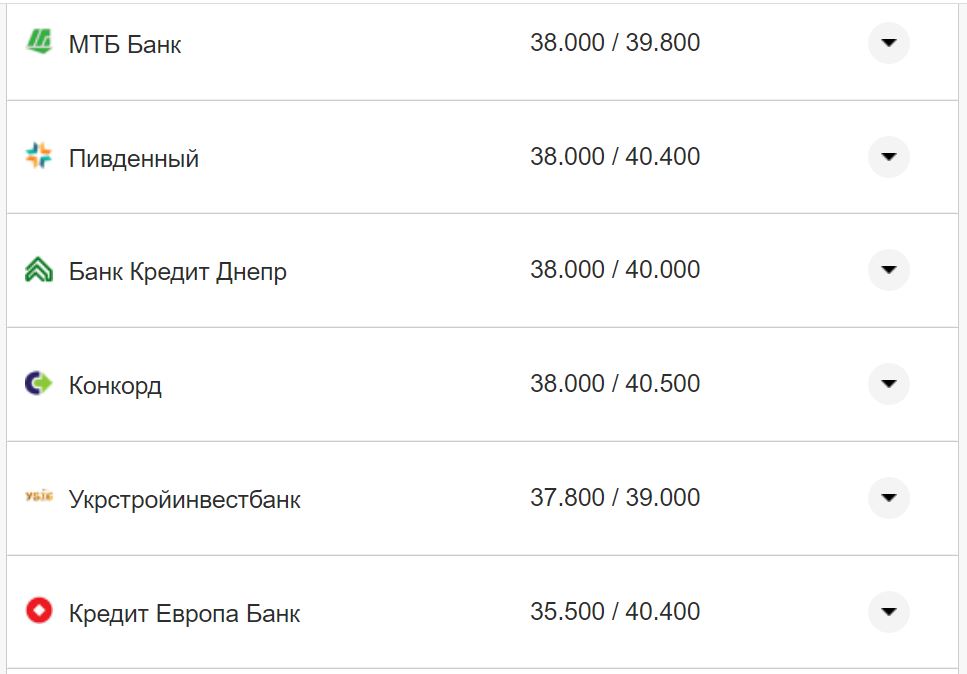Click the Укрстройинвестбанк logo
Screen dimensions: 967x674
click(39, 497)
